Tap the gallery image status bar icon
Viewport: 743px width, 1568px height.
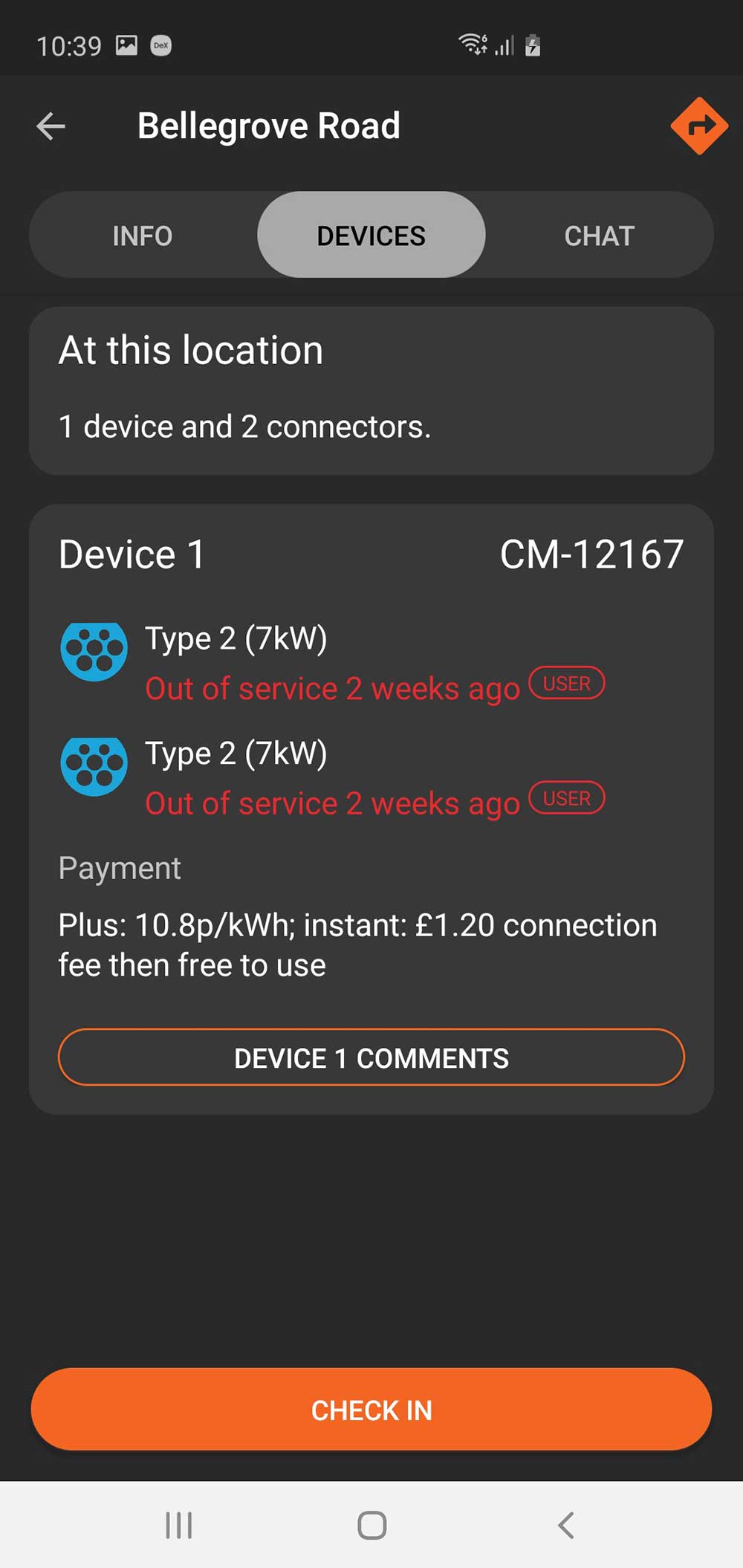126,45
